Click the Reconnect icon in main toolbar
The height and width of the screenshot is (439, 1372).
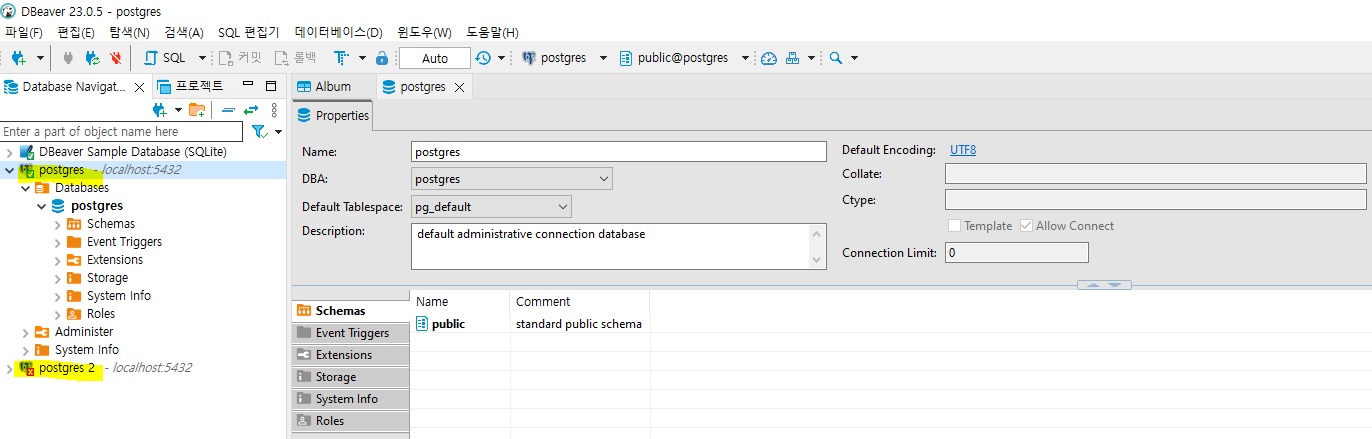pos(92,58)
